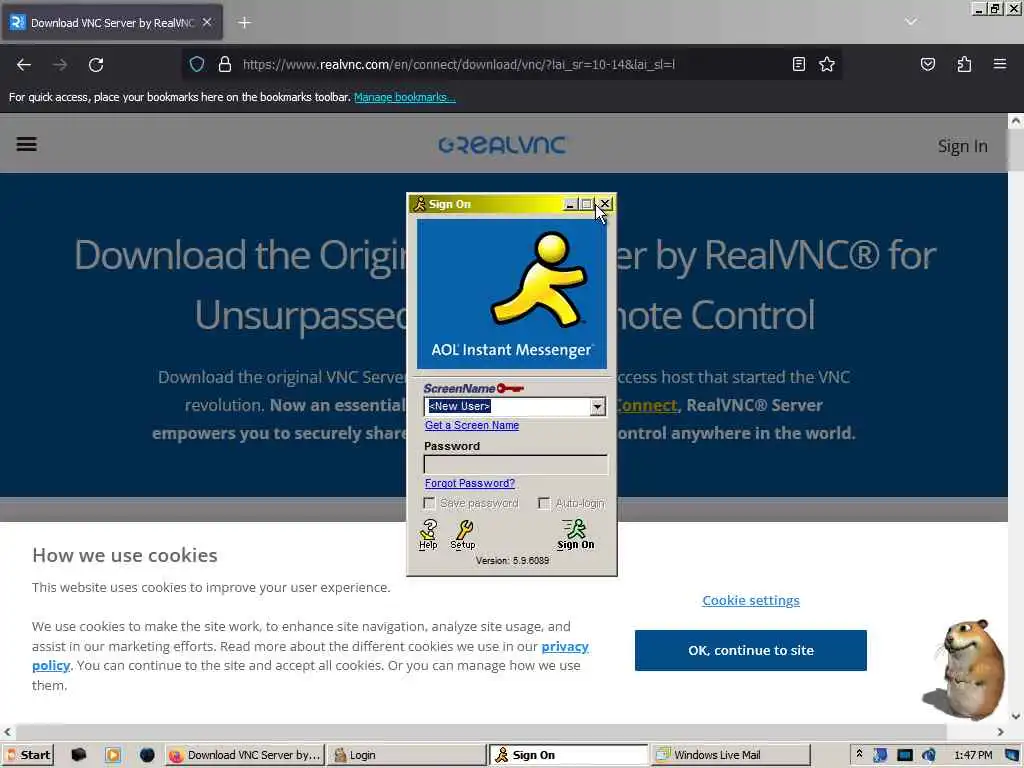Click the first blue tray icon
This screenshot has height=768, width=1024.
880,755
